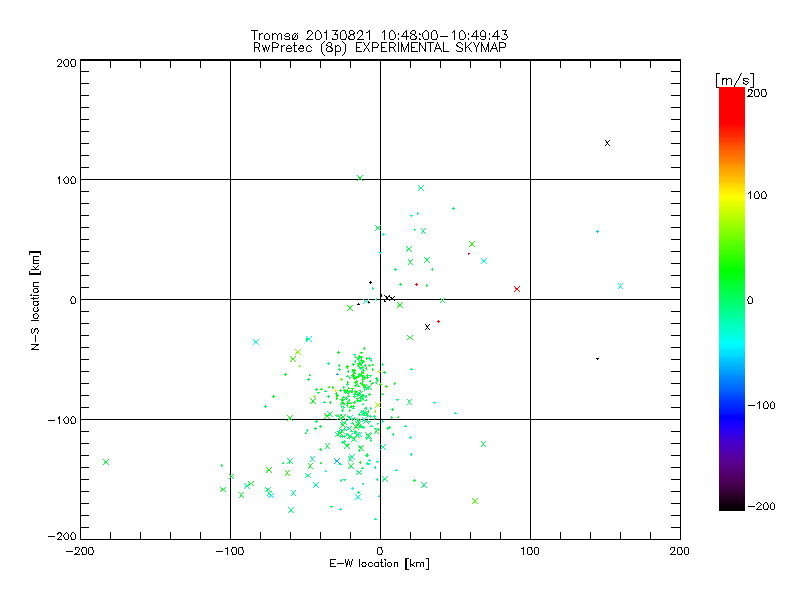
Task: Select the red X marker near 90 km east
Action: pos(517,289)
